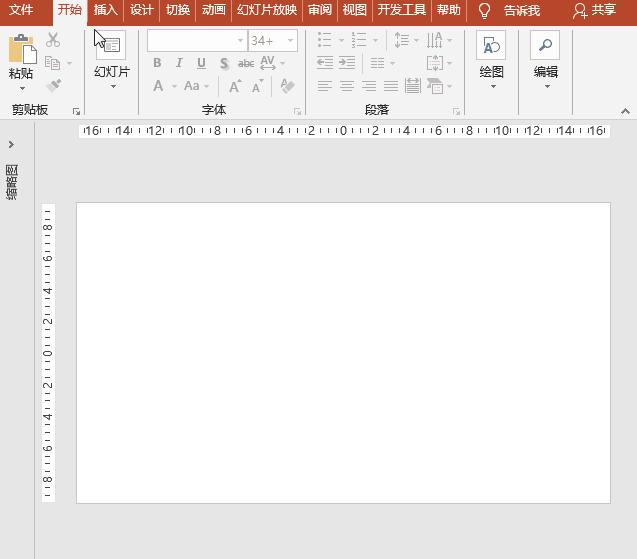Screen dimensions: 637x559
Task: Click the Cut scissors icon
Action: pyautogui.click(x=53, y=40)
